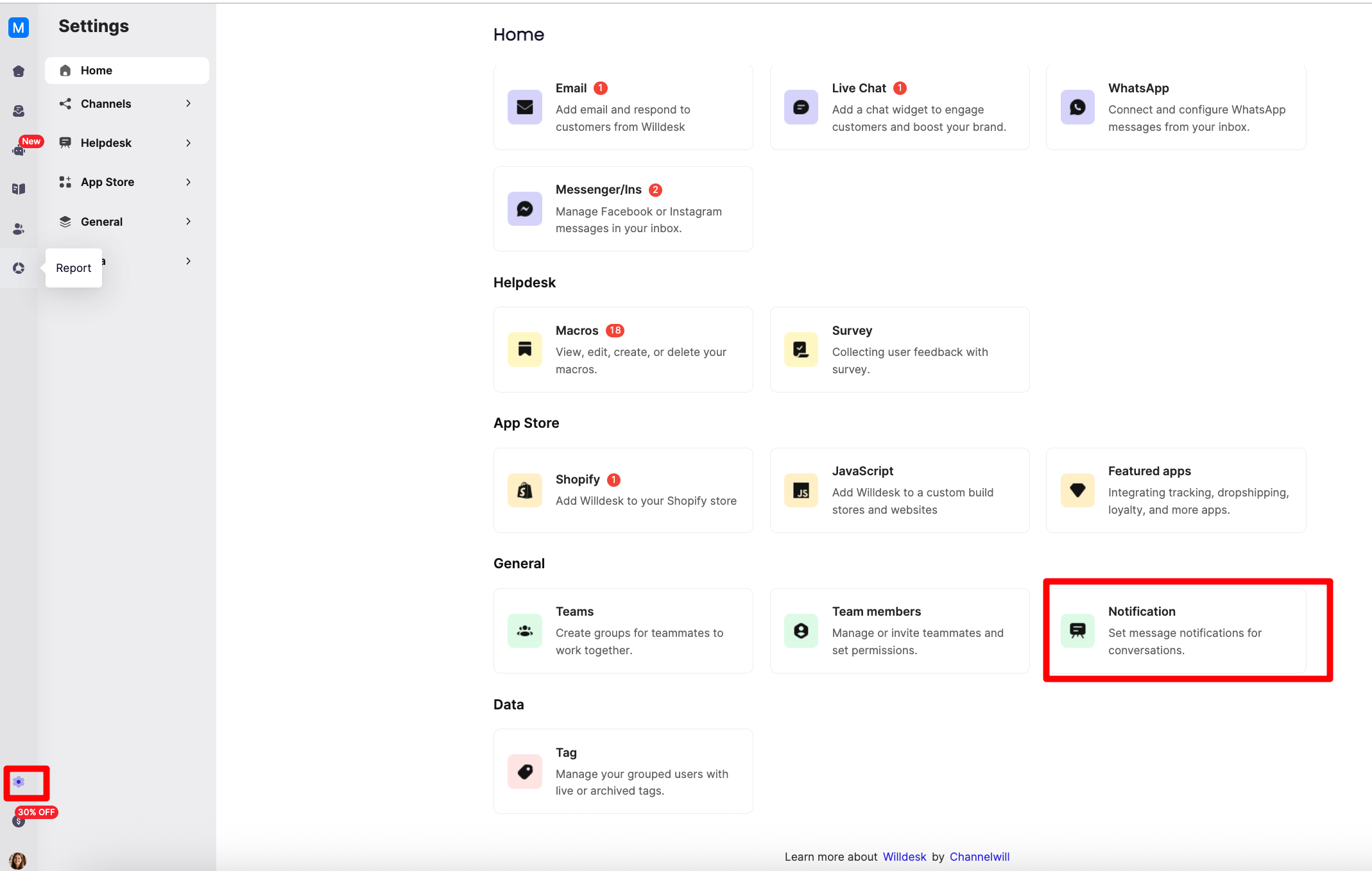Open the Notification card title
The height and width of the screenshot is (871, 1372).
pos(1142,611)
